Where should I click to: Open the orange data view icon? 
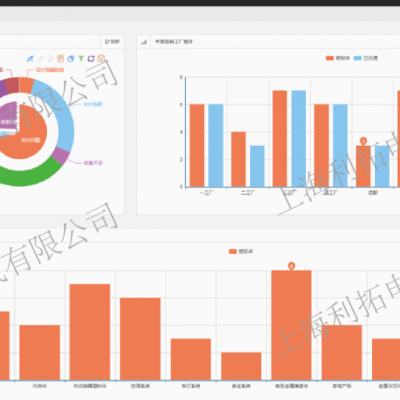coord(60,59)
